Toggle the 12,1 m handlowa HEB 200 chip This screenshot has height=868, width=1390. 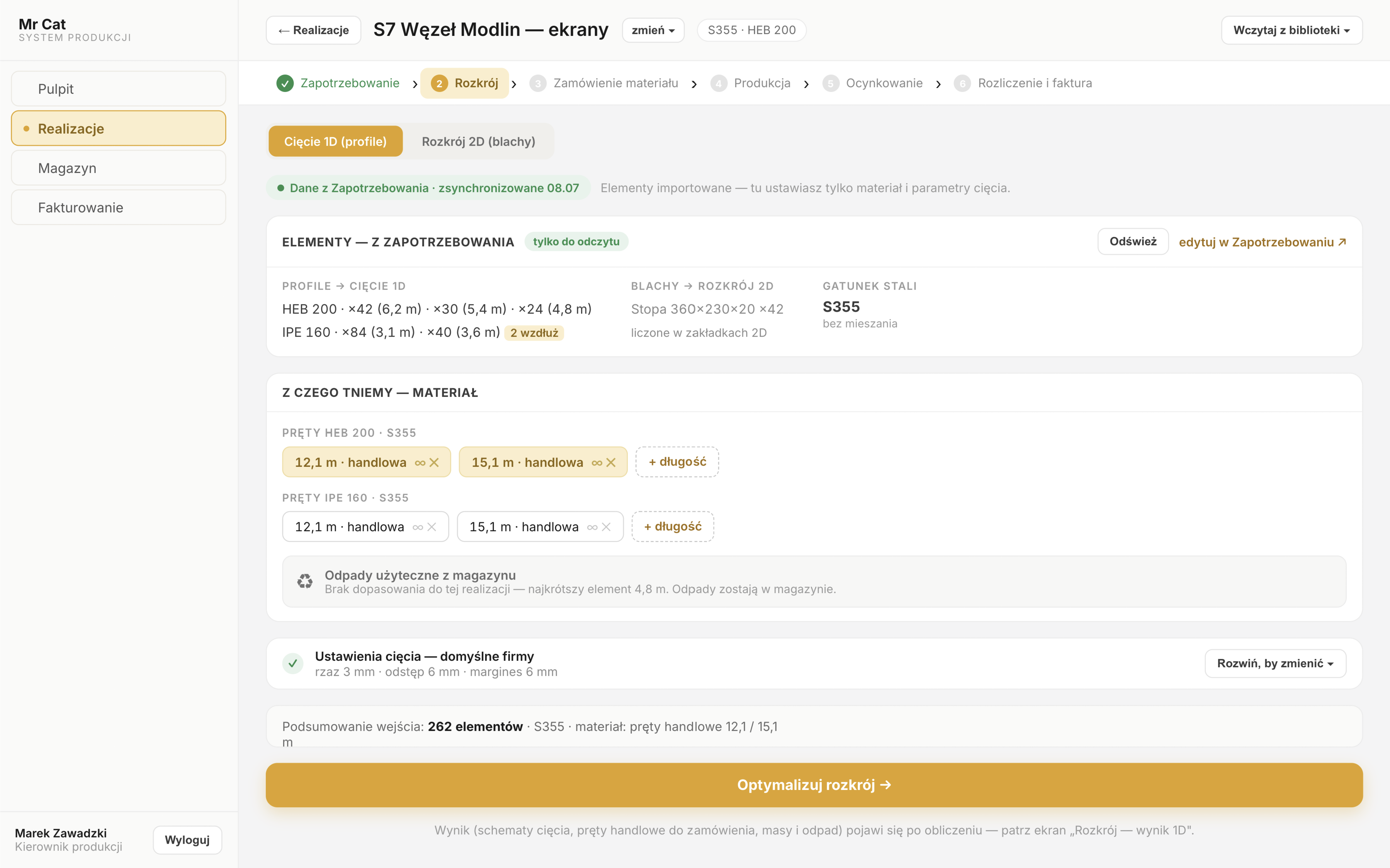[367, 462]
